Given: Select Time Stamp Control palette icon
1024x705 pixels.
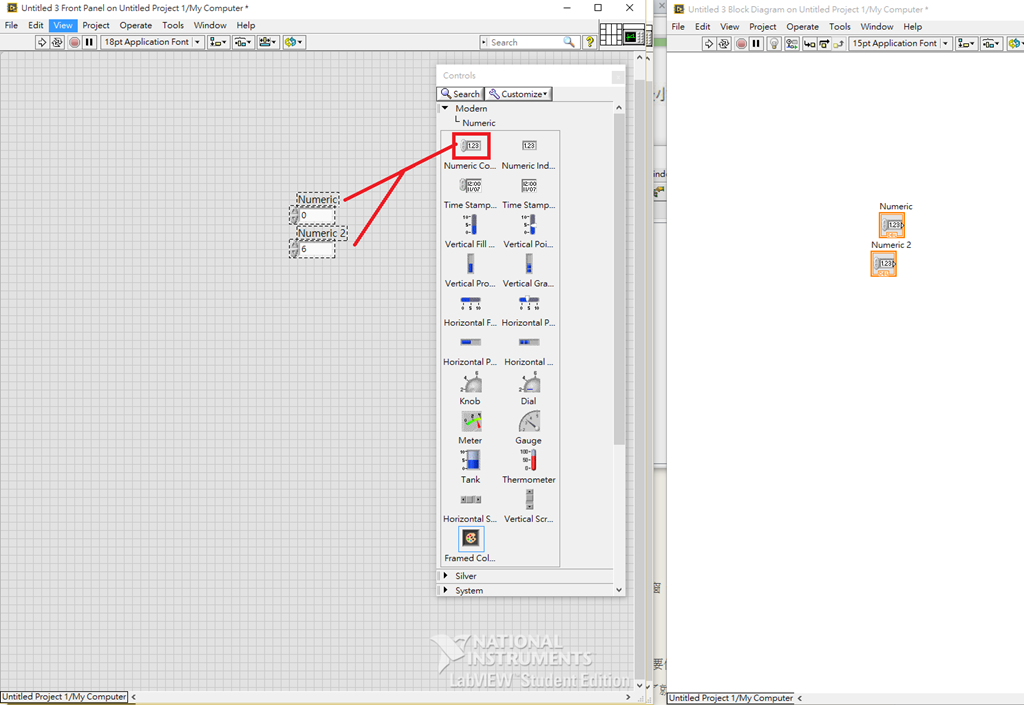Looking at the screenshot, I should [x=470, y=185].
